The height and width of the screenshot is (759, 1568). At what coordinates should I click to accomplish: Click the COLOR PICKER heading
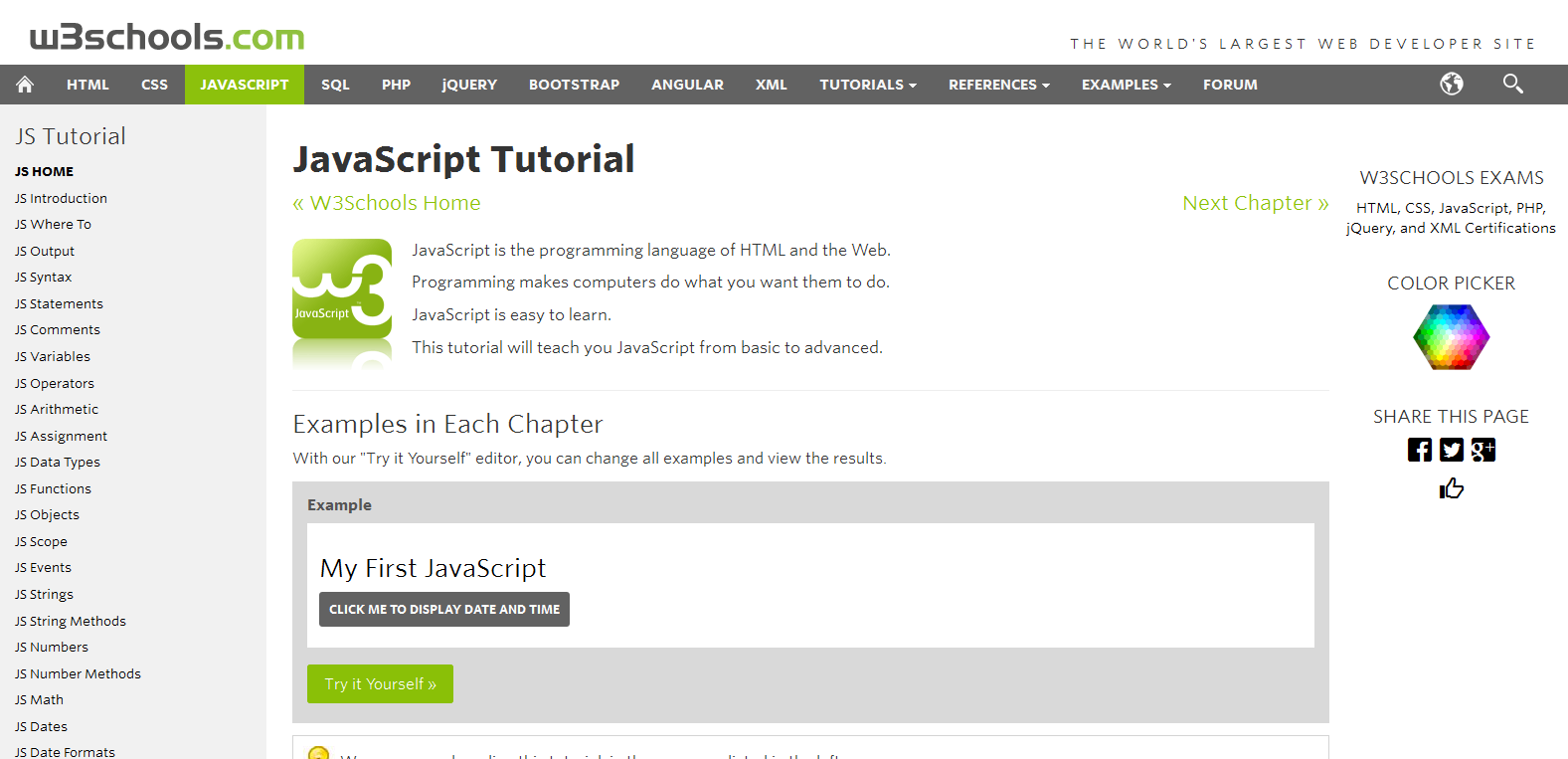[x=1452, y=284]
